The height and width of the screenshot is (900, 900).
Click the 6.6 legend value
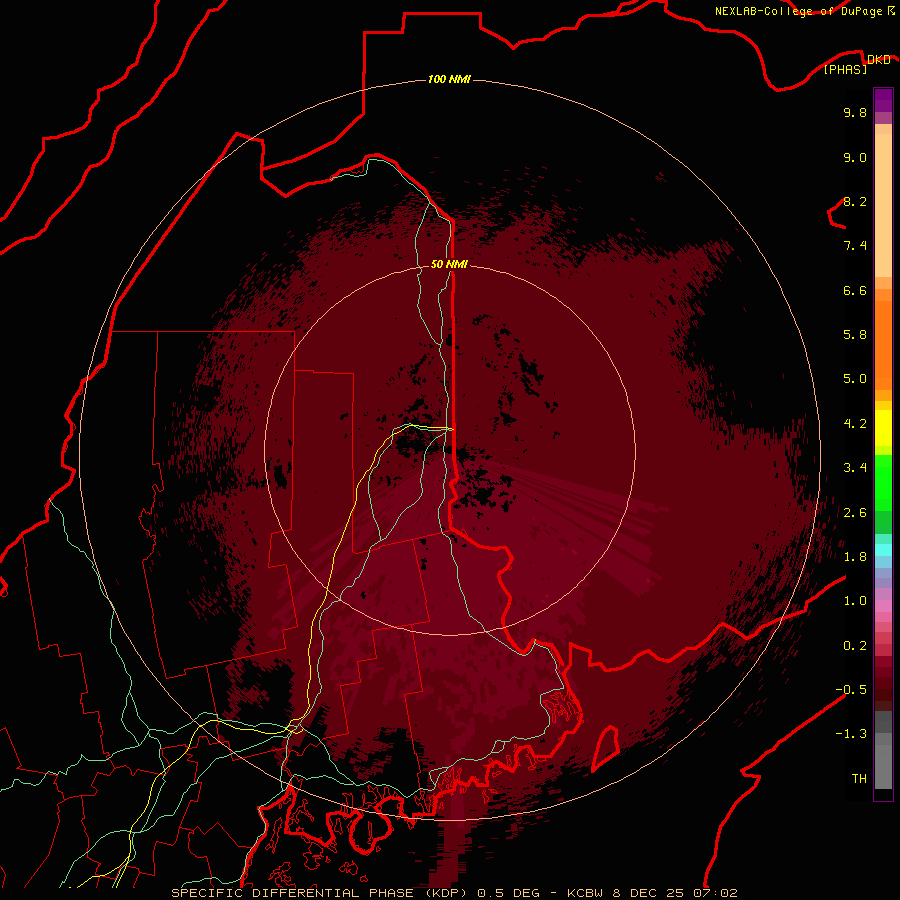[x=855, y=290]
